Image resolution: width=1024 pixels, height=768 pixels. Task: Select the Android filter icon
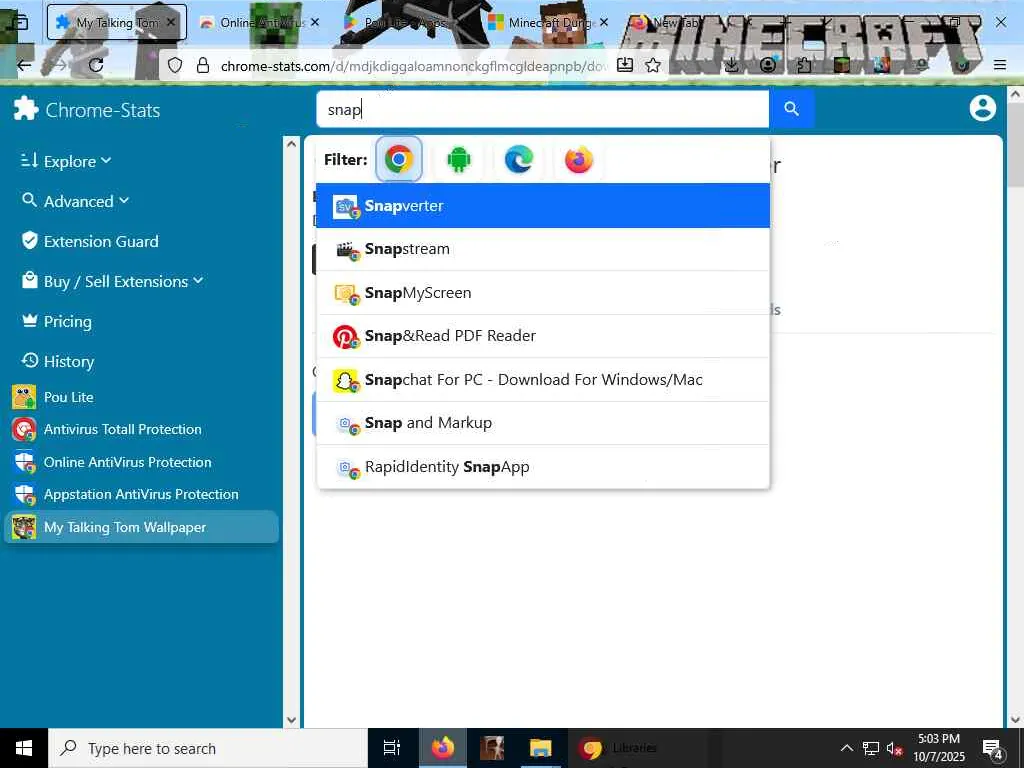(x=458, y=159)
